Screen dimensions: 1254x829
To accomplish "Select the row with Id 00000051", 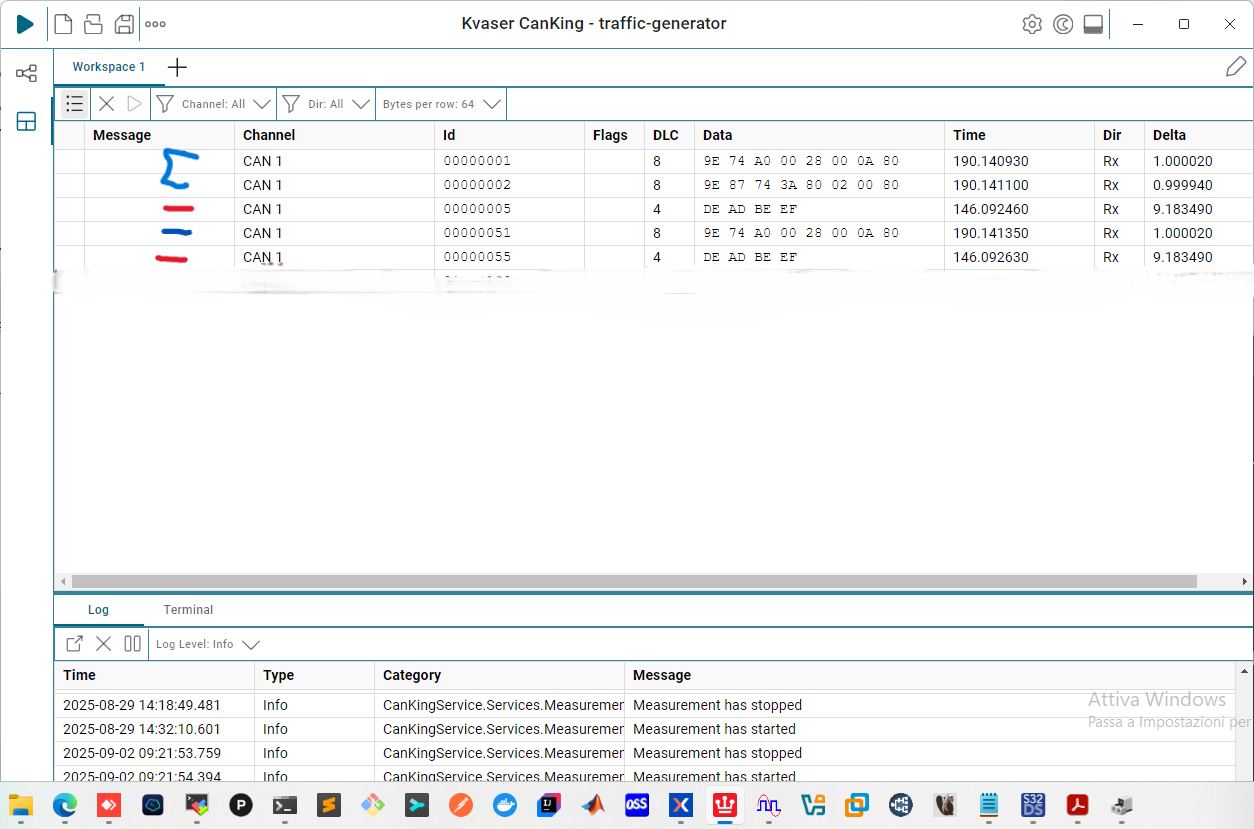I will click(654, 233).
